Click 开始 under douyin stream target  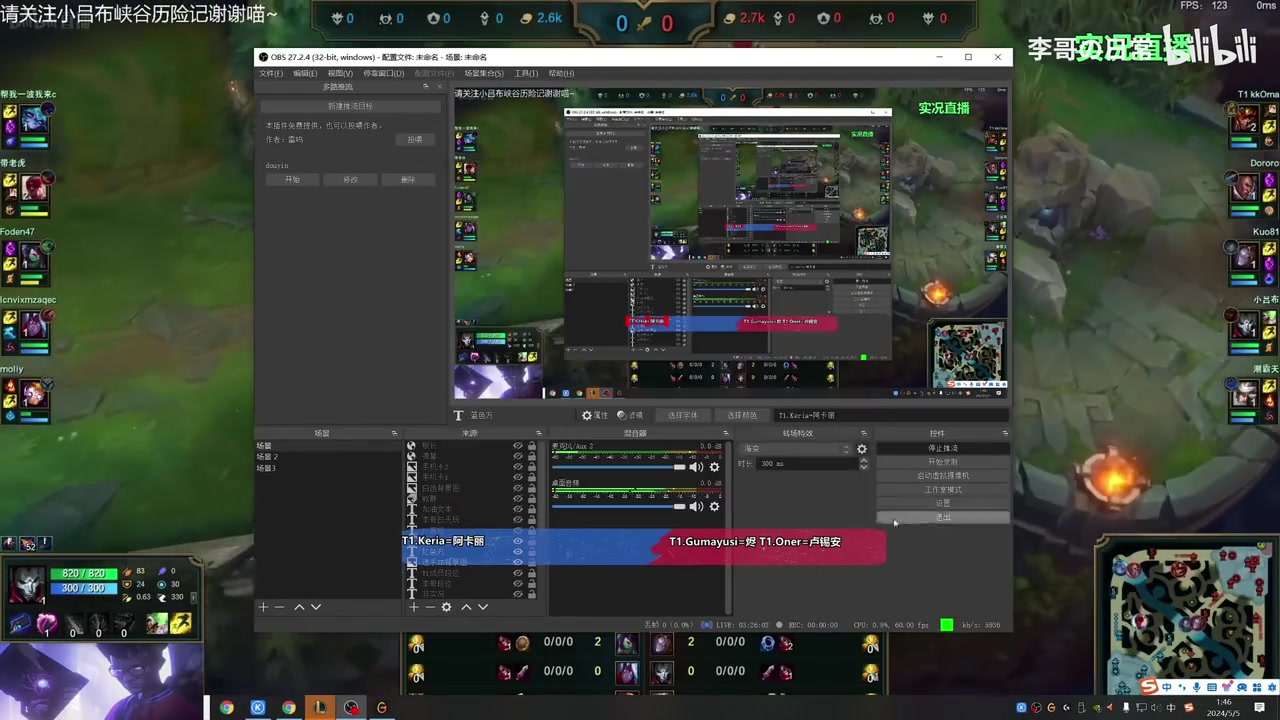[293, 179]
